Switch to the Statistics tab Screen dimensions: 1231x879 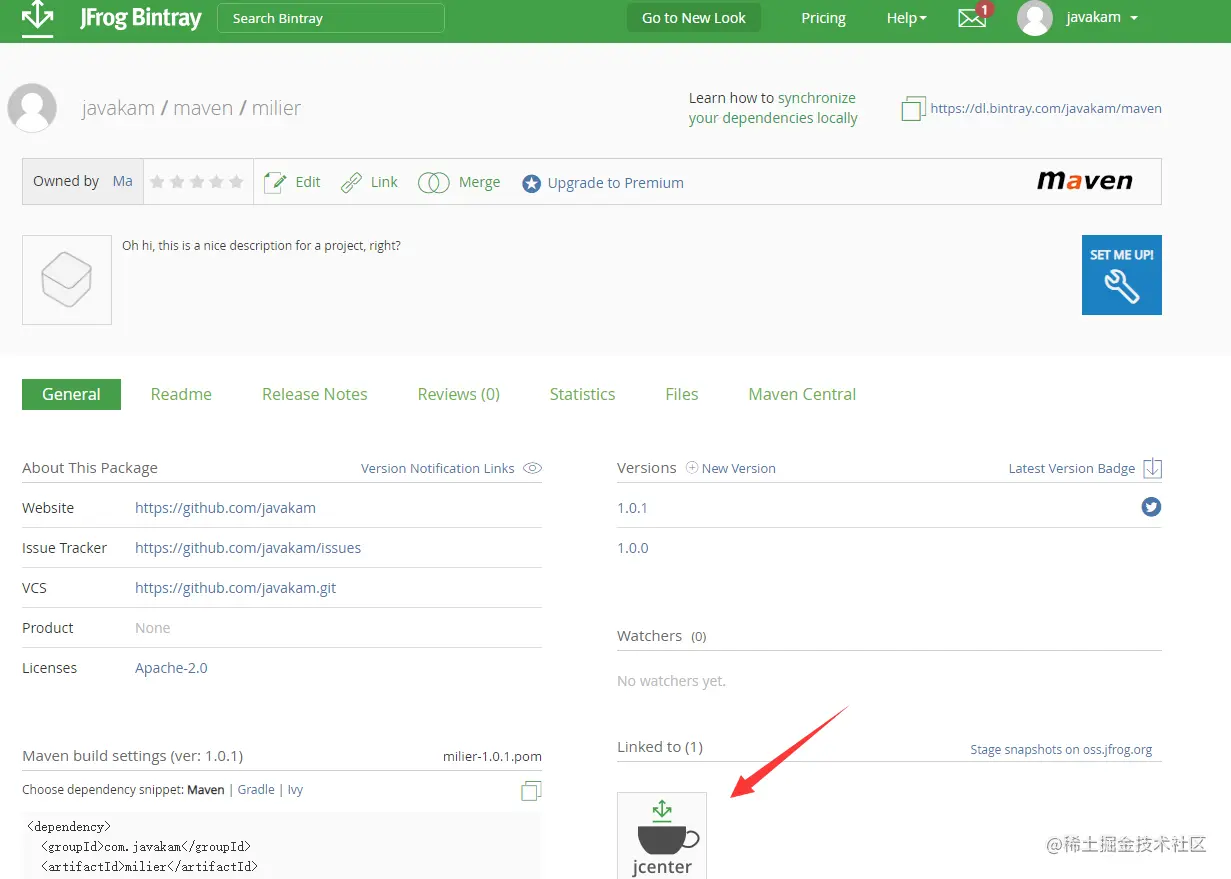tap(582, 394)
